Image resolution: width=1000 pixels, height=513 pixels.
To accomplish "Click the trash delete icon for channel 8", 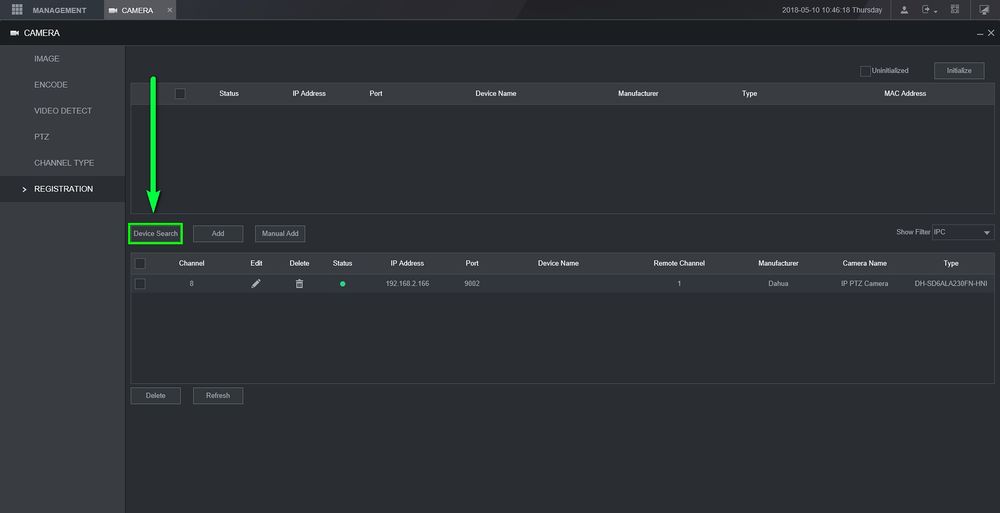I will [299, 284].
